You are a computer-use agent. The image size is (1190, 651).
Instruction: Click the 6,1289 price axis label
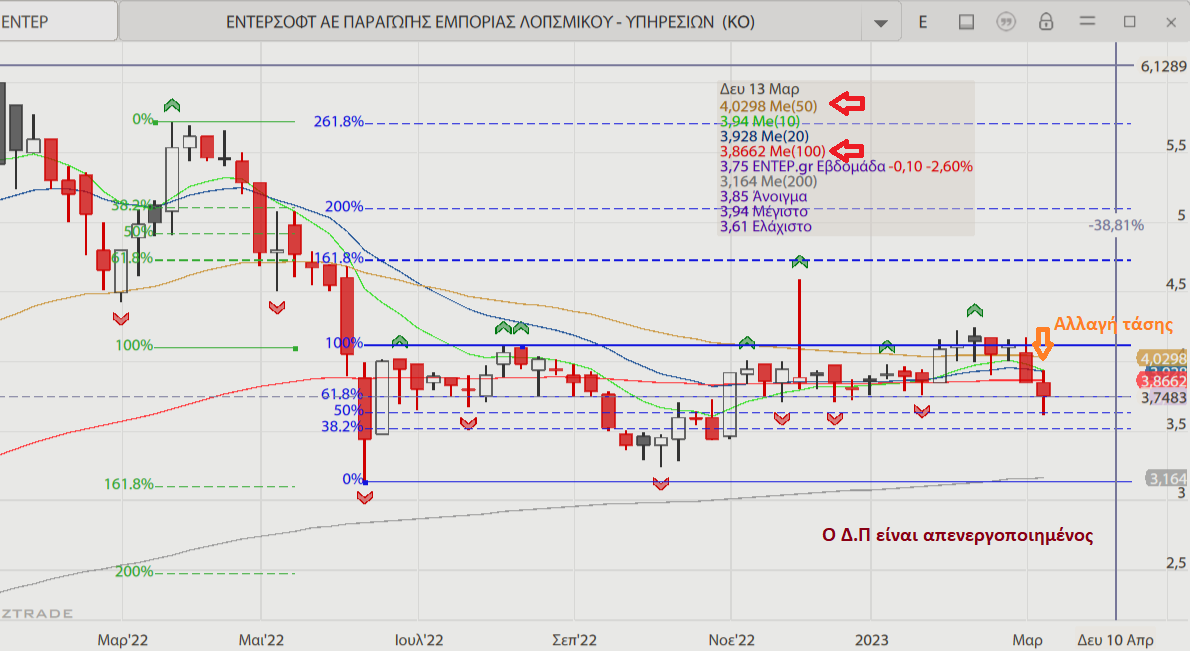[1163, 67]
